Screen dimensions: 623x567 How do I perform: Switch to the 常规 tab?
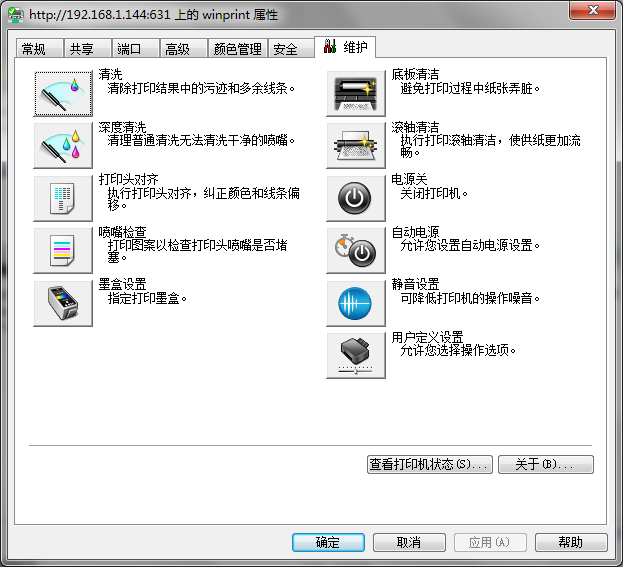pos(39,49)
